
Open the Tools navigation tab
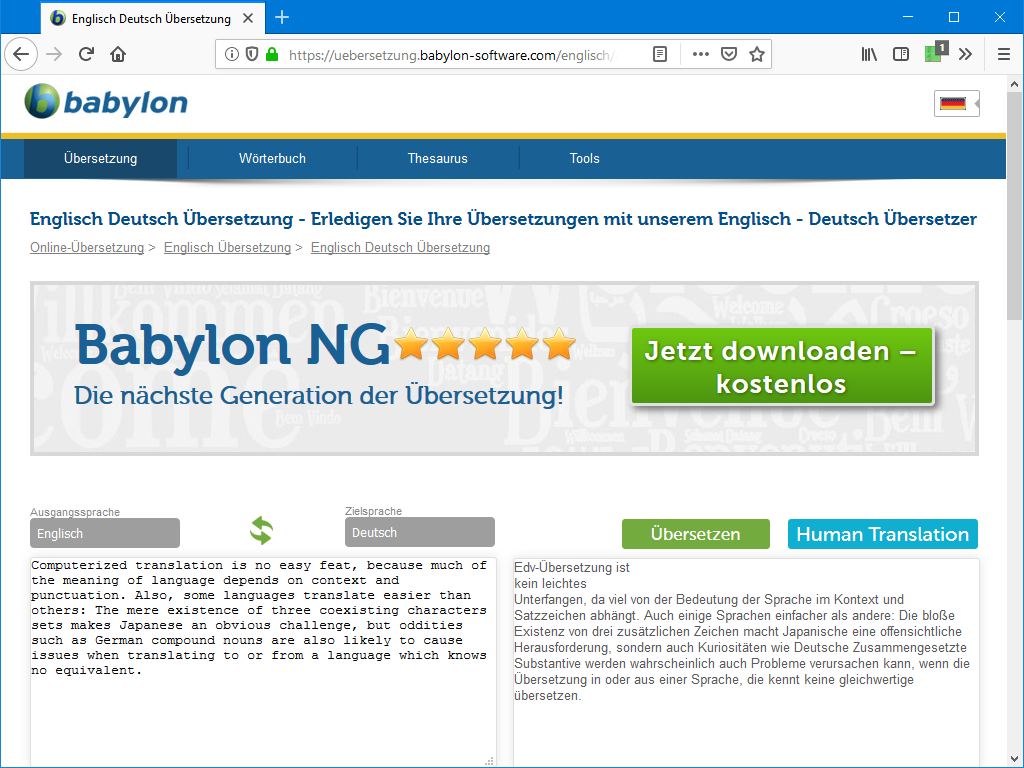(584, 158)
